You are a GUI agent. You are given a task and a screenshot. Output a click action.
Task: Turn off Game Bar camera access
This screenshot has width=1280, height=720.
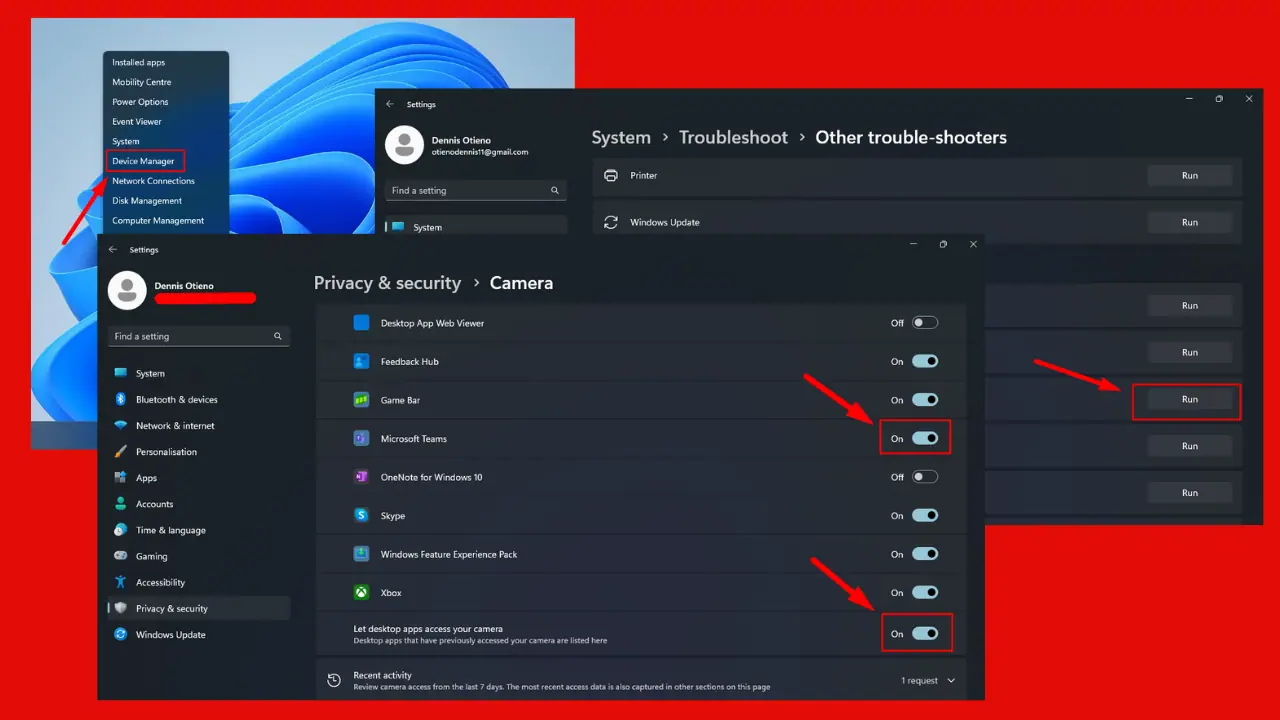[x=925, y=400]
